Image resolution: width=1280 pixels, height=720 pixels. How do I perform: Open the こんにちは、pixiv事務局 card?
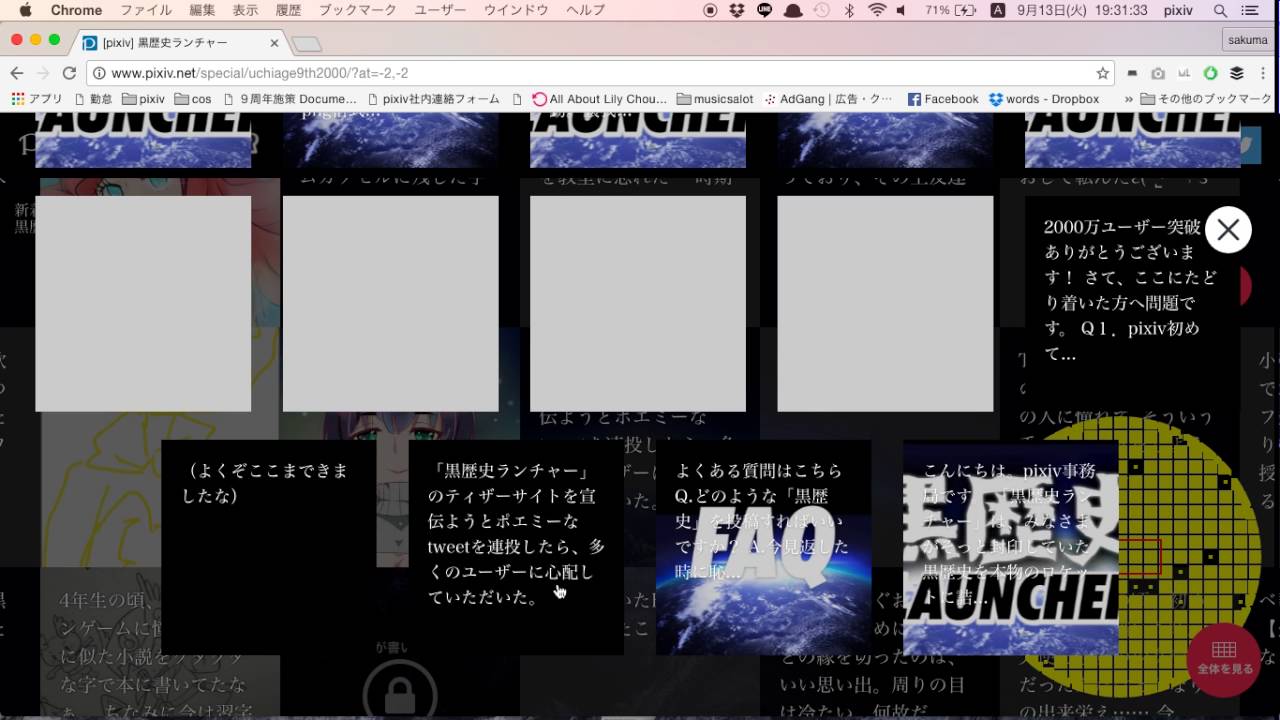point(1010,547)
